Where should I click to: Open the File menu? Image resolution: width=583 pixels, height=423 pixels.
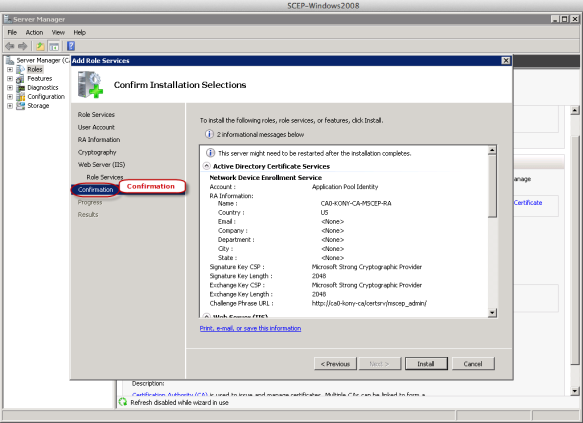(x=12, y=32)
